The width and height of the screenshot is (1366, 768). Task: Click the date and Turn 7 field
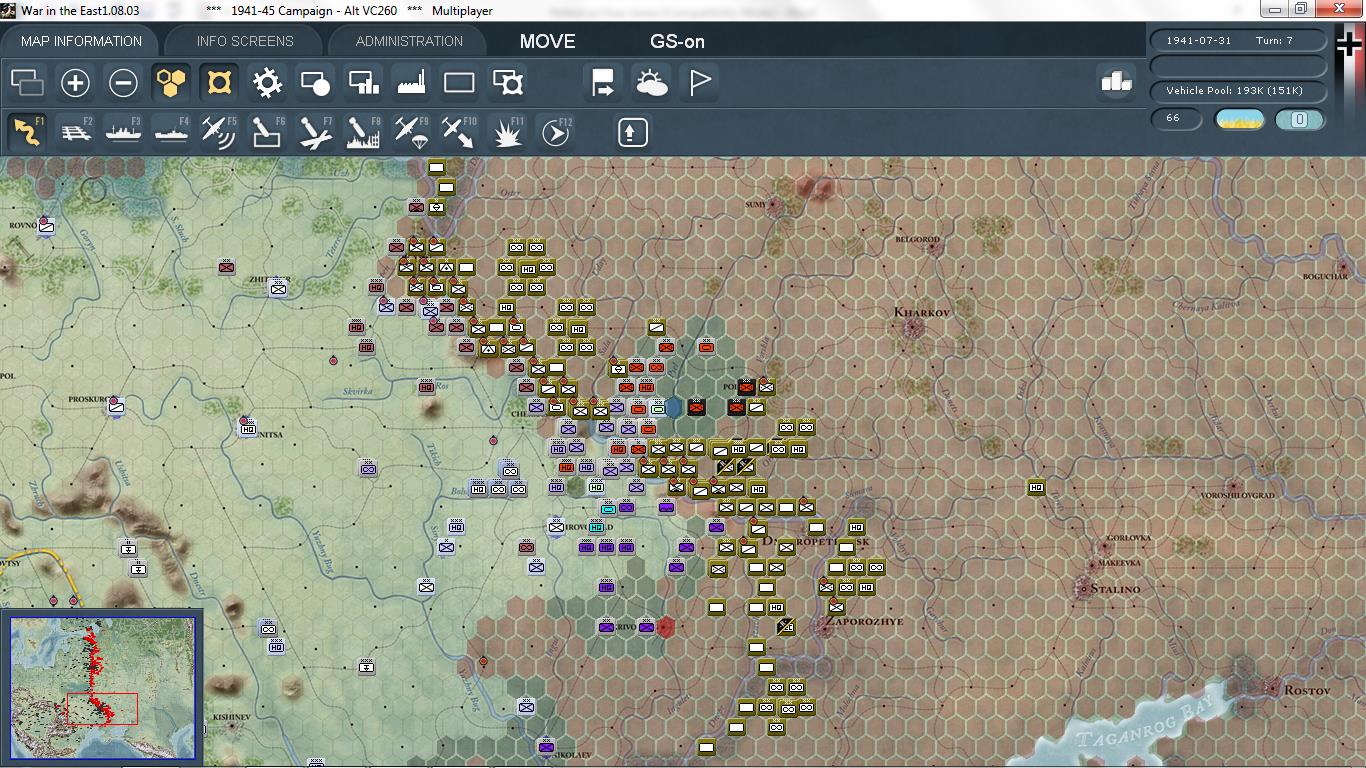[x=1239, y=40]
